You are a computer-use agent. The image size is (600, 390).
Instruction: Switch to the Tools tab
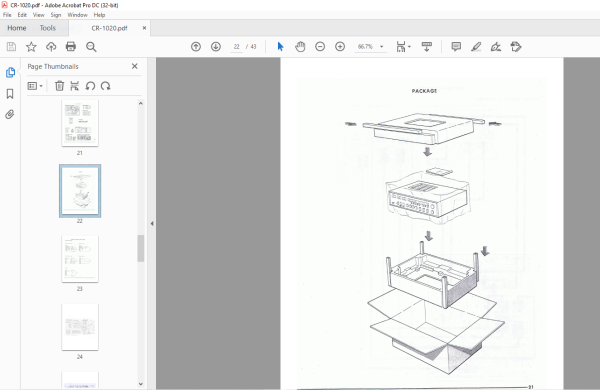click(47, 28)
